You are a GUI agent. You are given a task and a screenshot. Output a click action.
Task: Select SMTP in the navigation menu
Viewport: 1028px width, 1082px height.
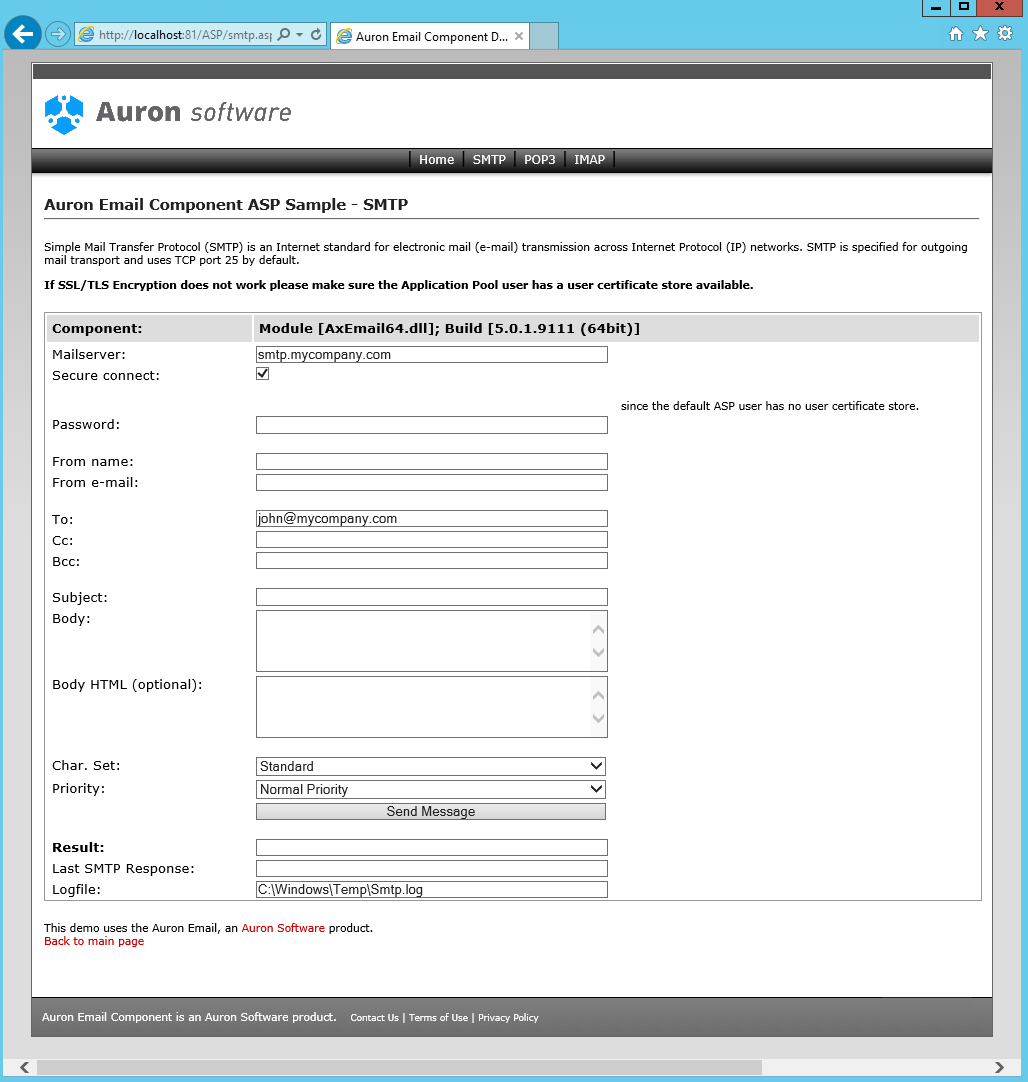489,160
